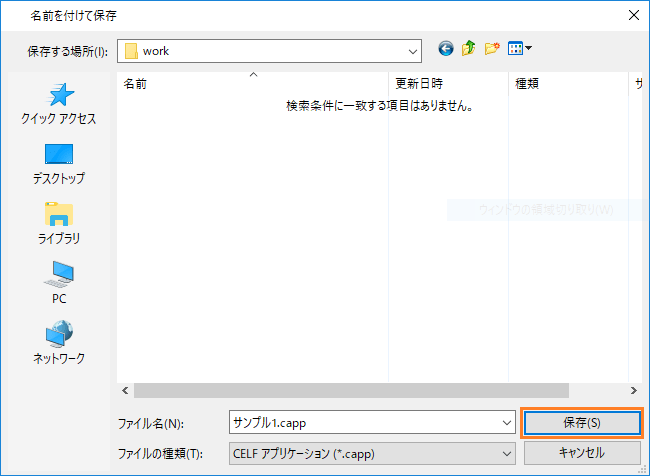Viewport: 650px width, 476px height.
Task: Click the horizontal scrollbar left arrow
Action: click(125, 390)
